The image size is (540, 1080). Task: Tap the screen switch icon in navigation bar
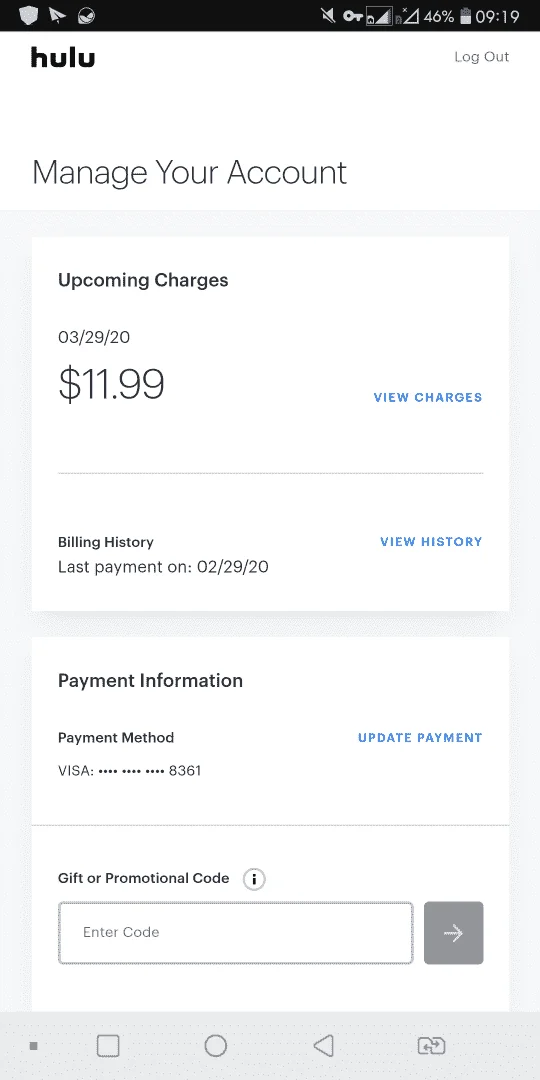[x=432, y=1046]
